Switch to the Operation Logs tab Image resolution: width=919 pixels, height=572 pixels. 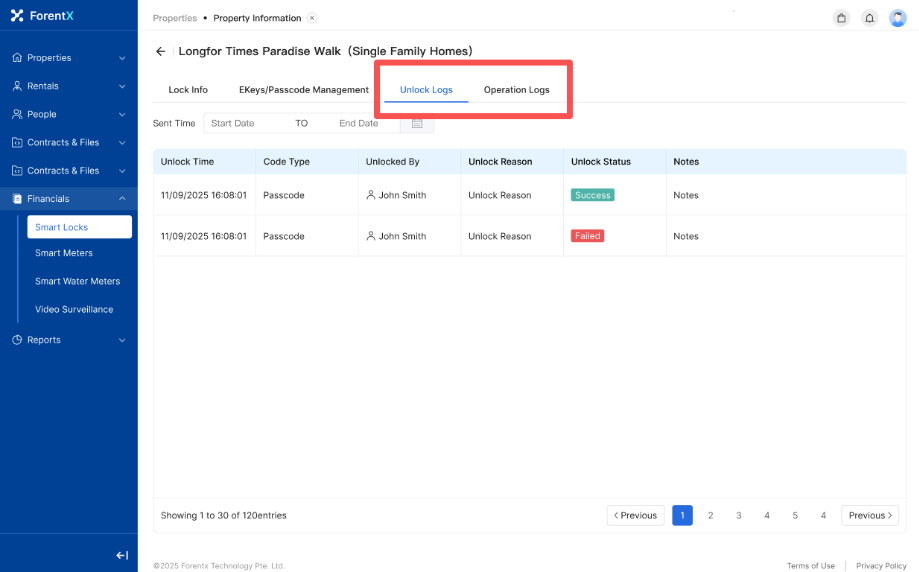tap(516, 90)
